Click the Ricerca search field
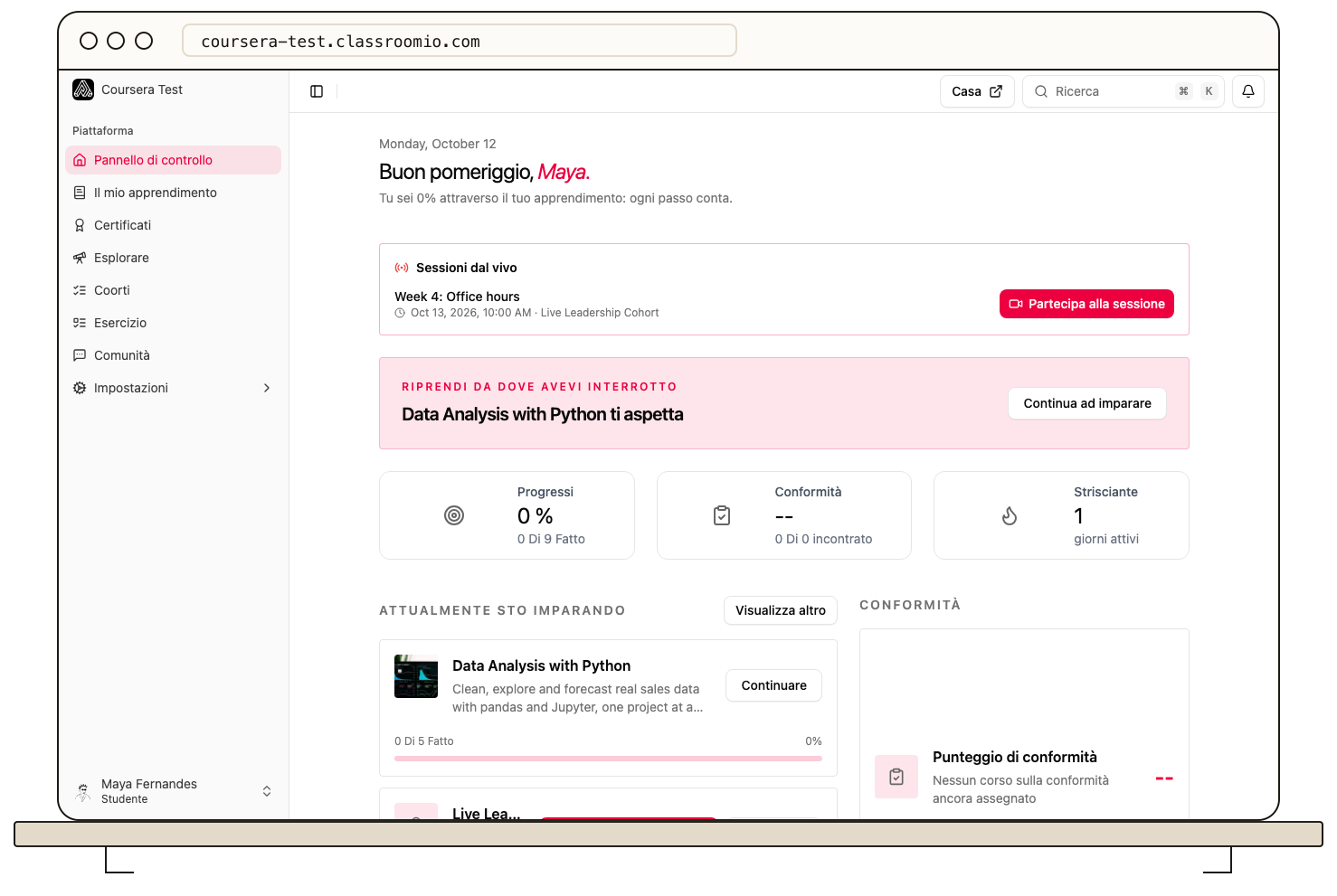Screen dimensions: 1337x896 pos(1124,91)
